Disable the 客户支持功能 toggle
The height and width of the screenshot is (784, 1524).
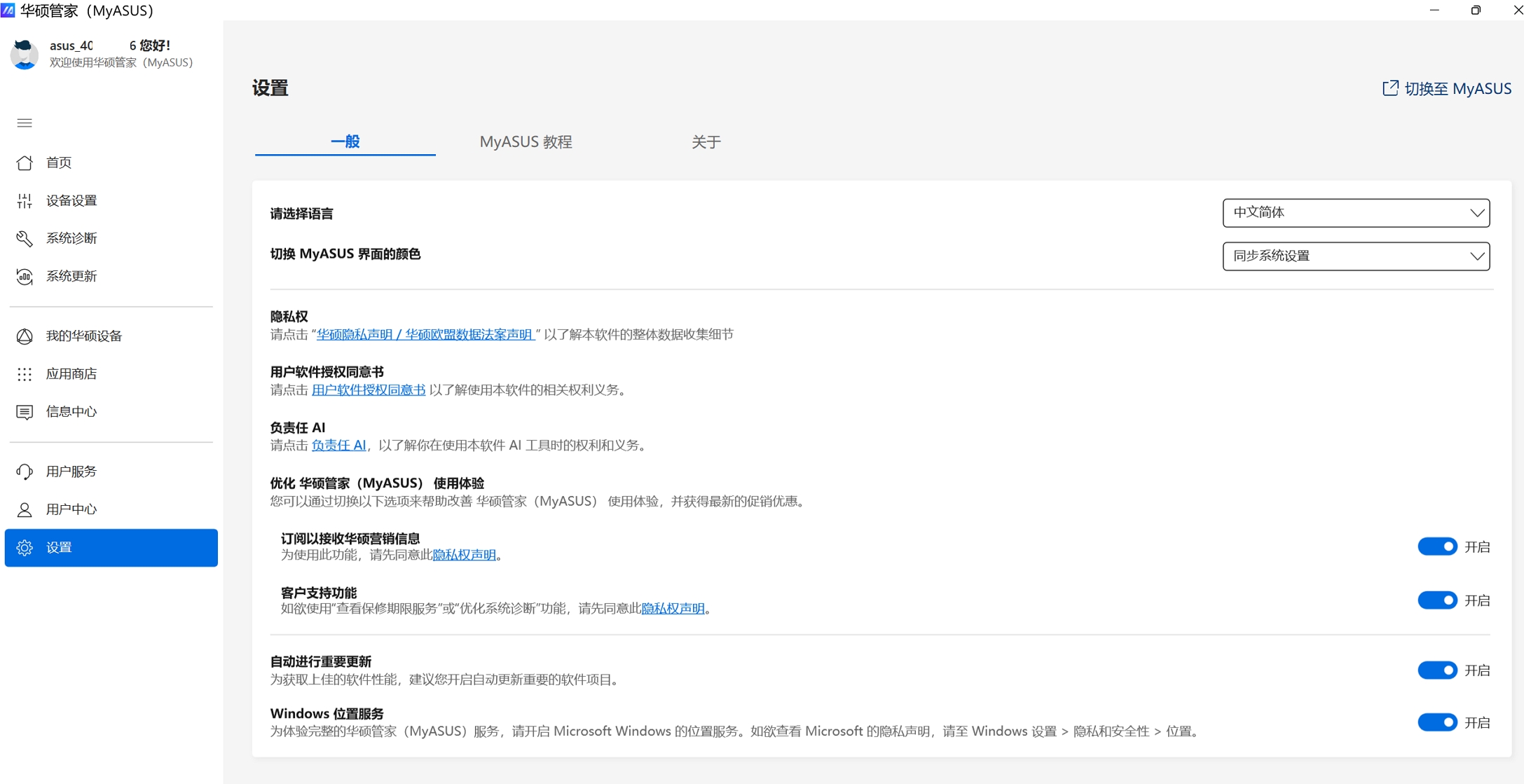tap(1437, 600)
